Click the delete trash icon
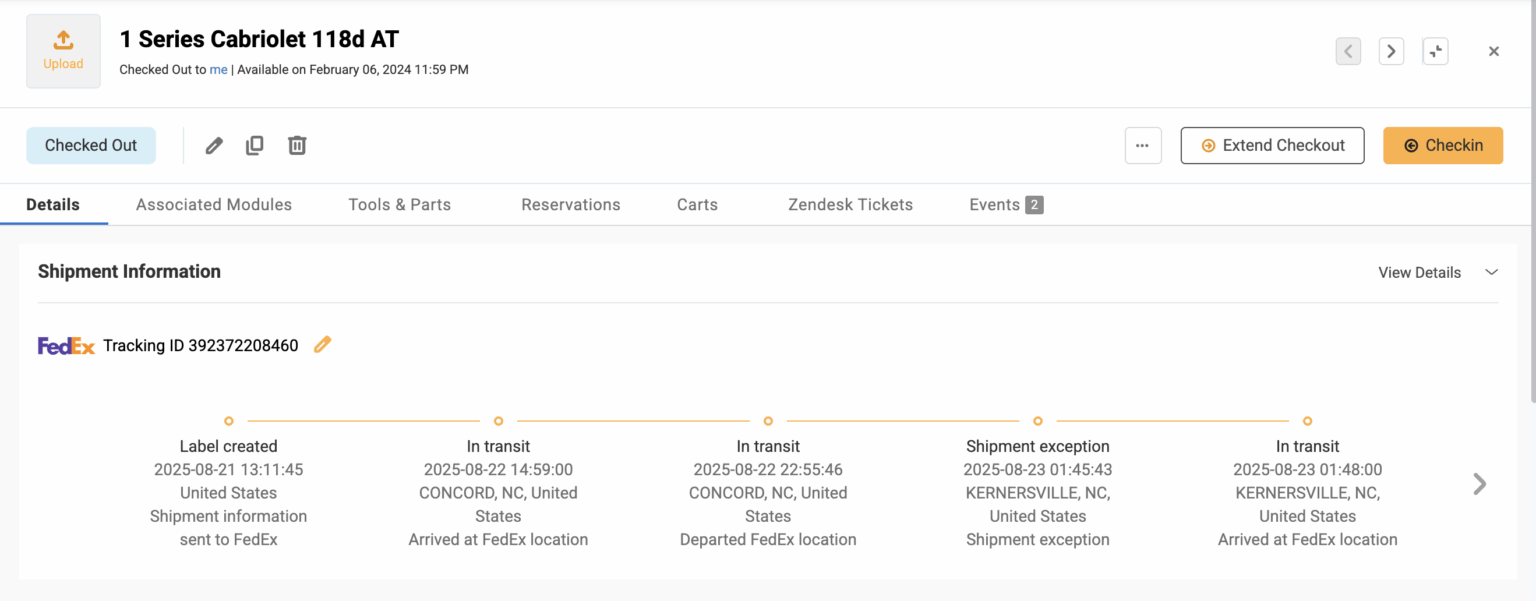1536x601 pixels. click(x=297, y=145)
